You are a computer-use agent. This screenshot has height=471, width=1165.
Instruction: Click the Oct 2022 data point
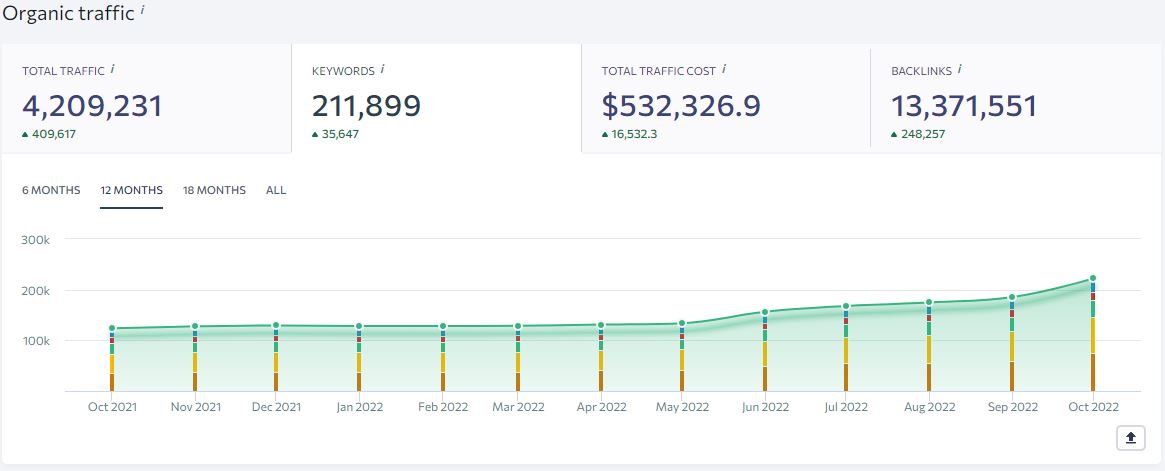pyautogui.click(x=1093, y=279)
